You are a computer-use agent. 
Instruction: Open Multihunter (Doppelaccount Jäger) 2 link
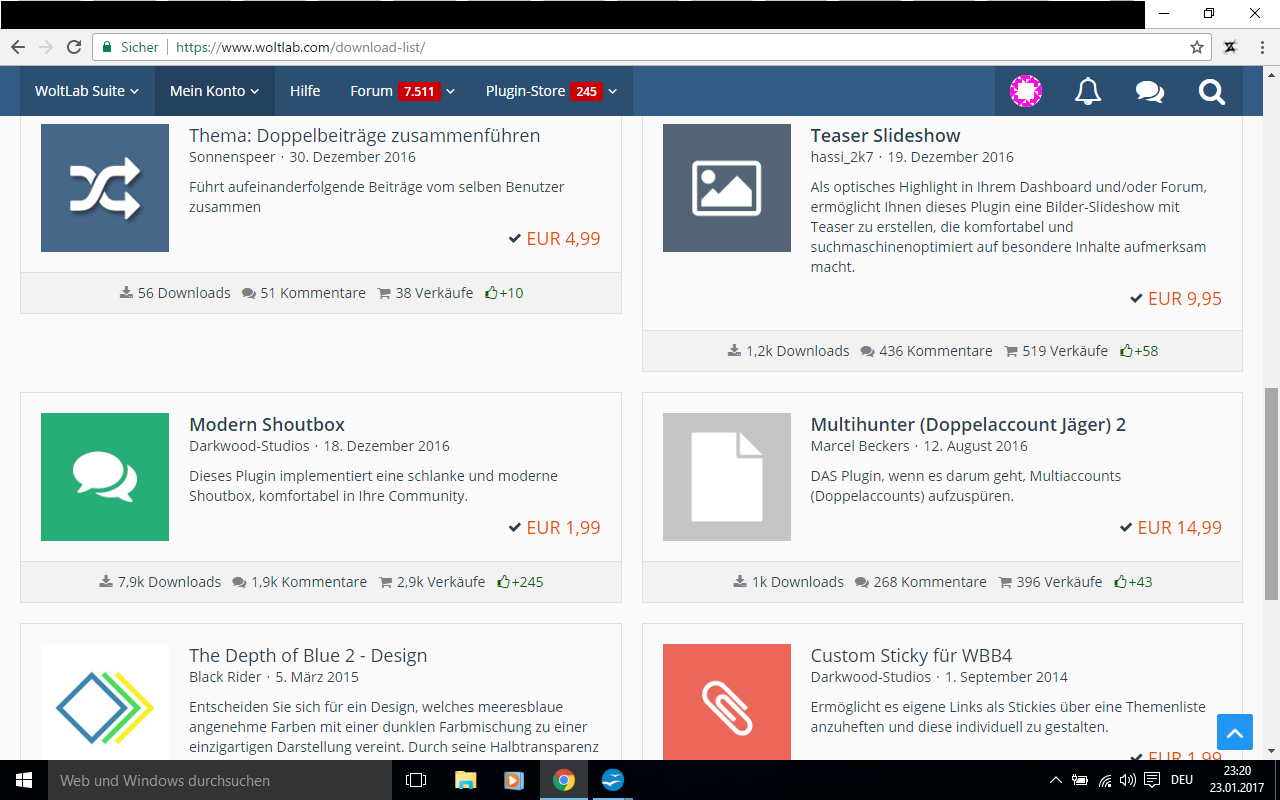pyautogui.click(x=967, y=425)
